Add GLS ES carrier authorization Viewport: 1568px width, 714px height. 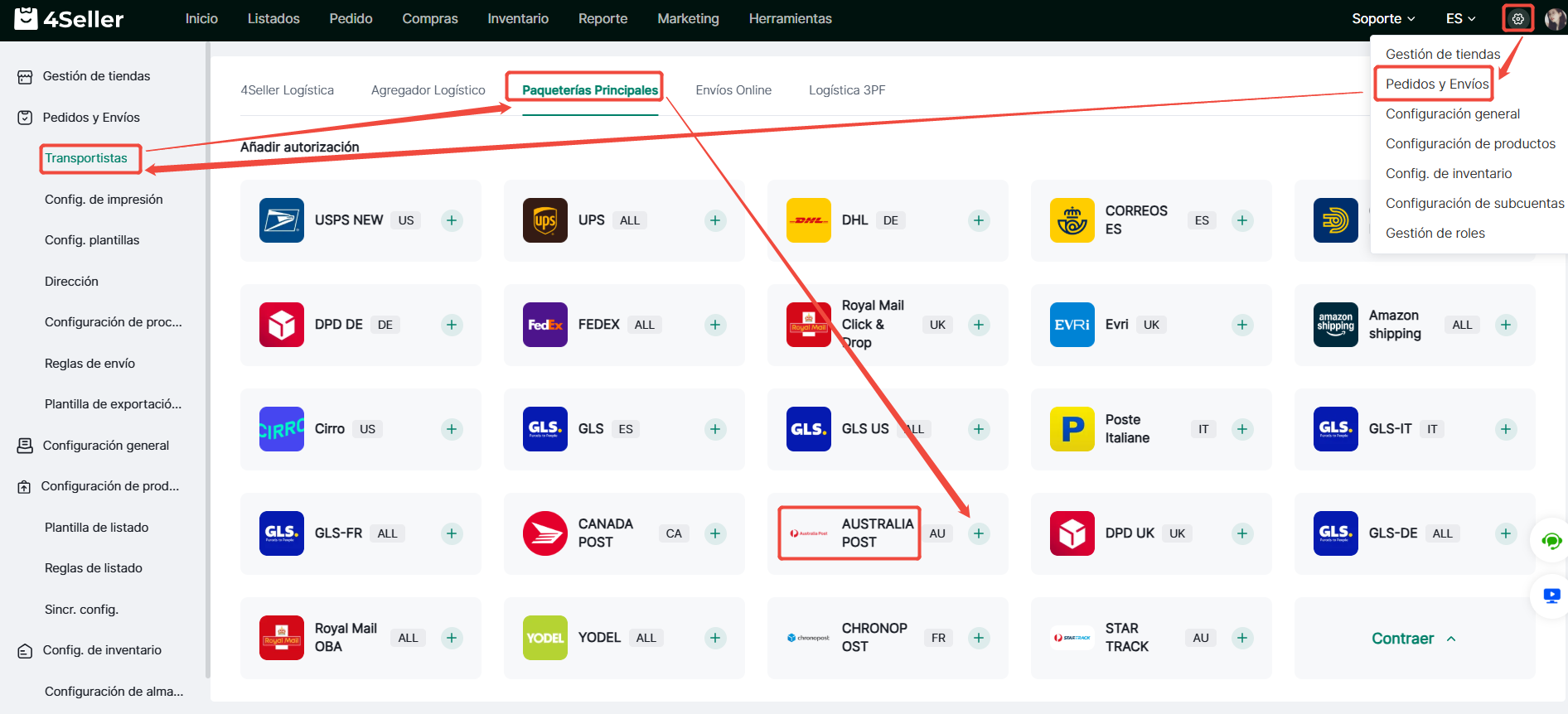pyautogui.click(x=715, y=429)
